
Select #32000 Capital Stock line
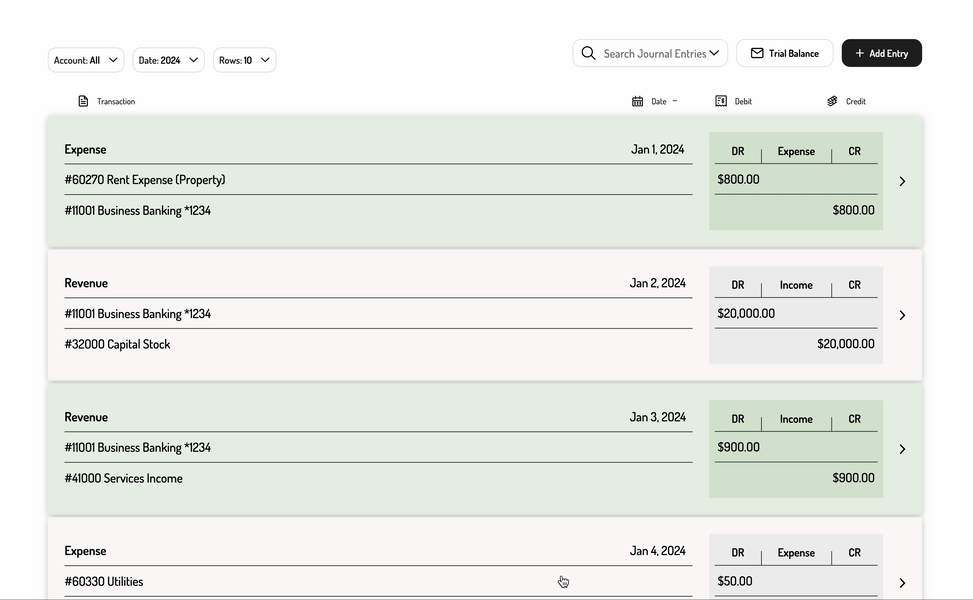(117, 344)
